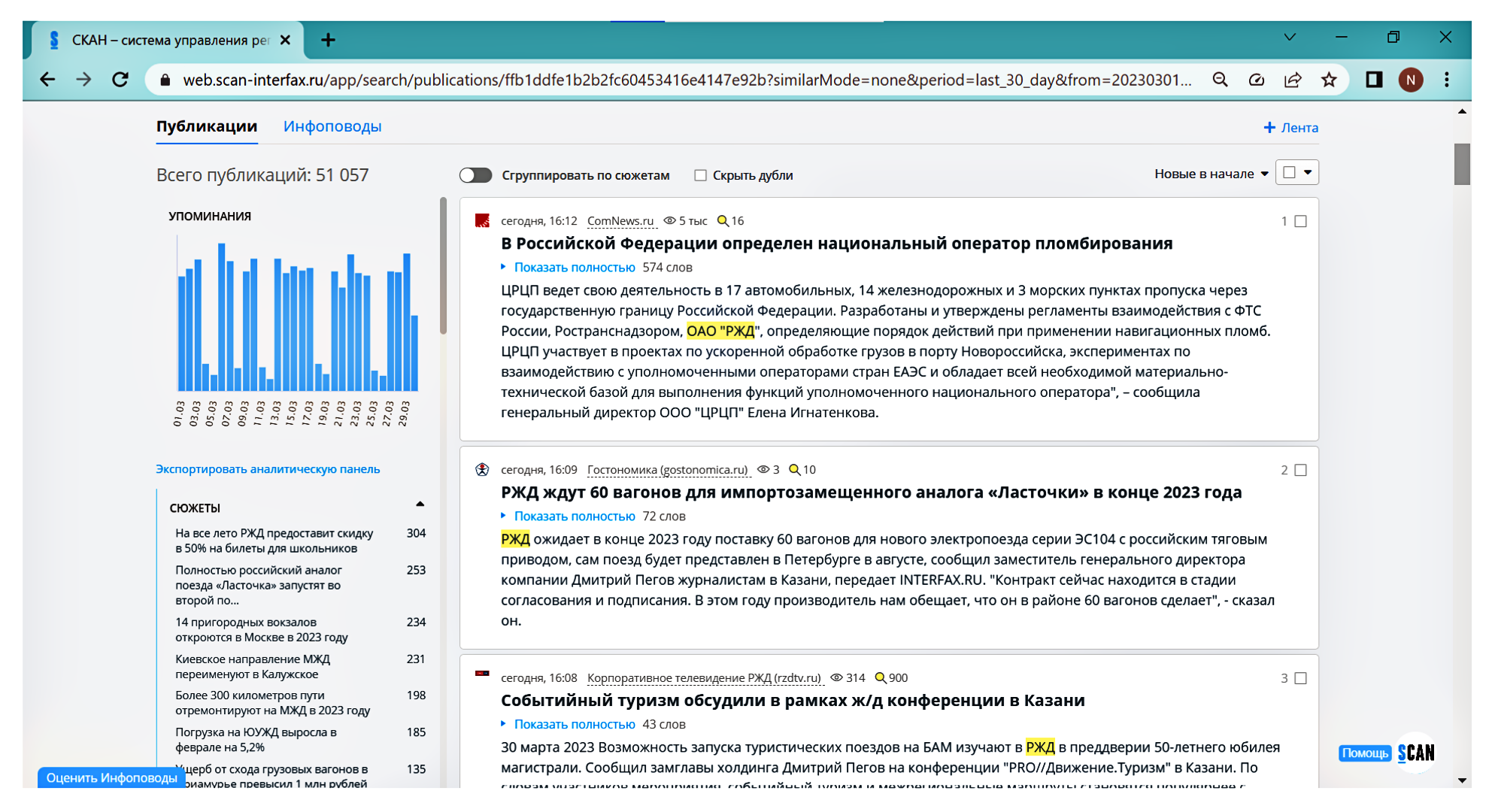This screenshot has height=812, width=1489.
Task: Click the ComNews source icon on first article
Action: (482, 220)
